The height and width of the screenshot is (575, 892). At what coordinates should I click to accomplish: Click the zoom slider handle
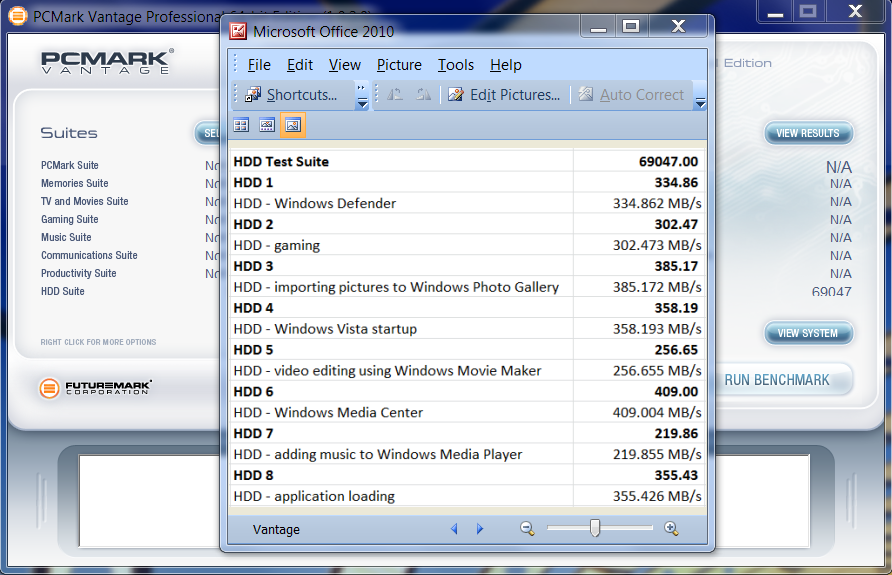click(x=595, y=528)
